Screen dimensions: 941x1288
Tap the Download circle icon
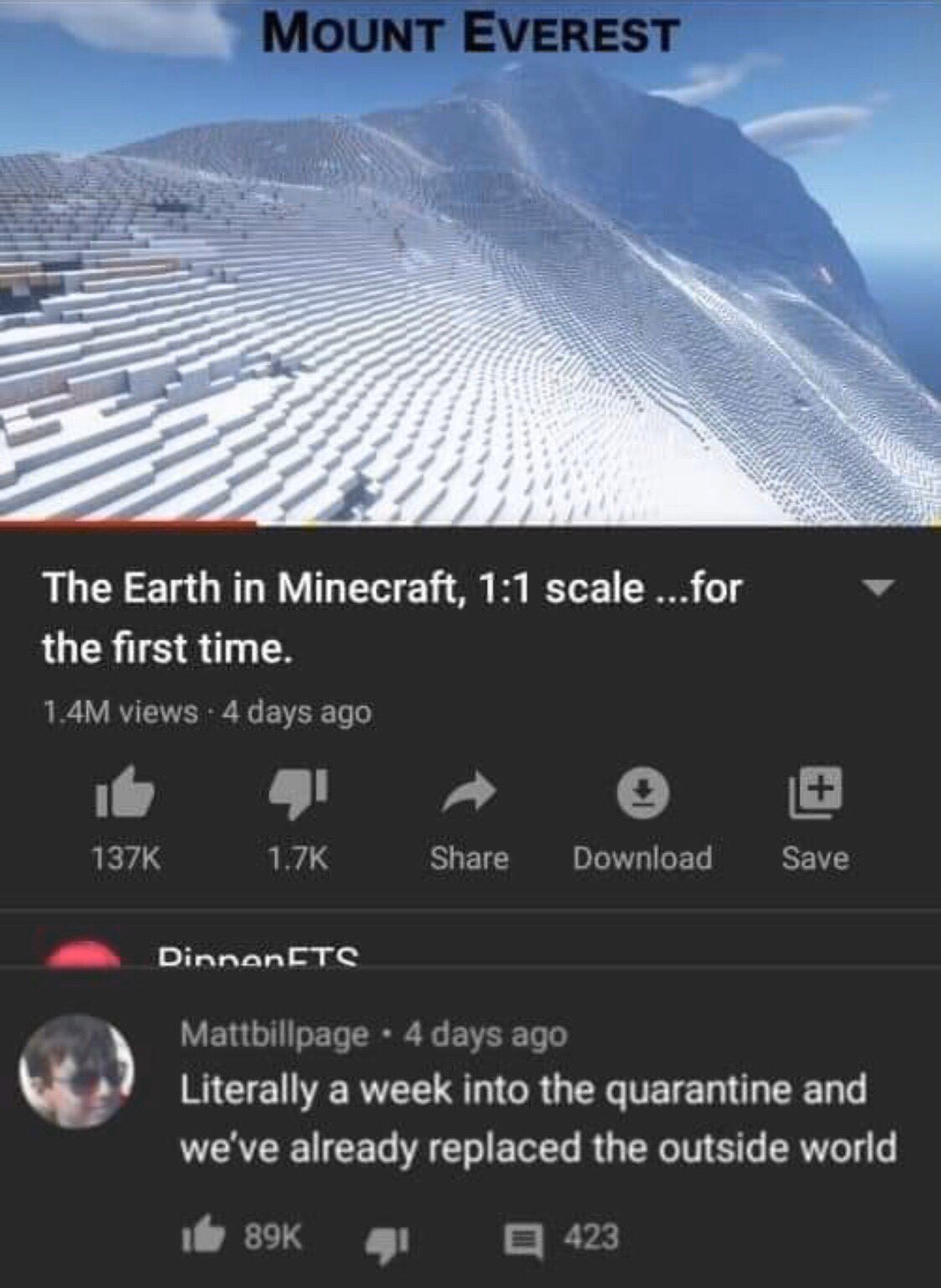(x=642, y=793)
